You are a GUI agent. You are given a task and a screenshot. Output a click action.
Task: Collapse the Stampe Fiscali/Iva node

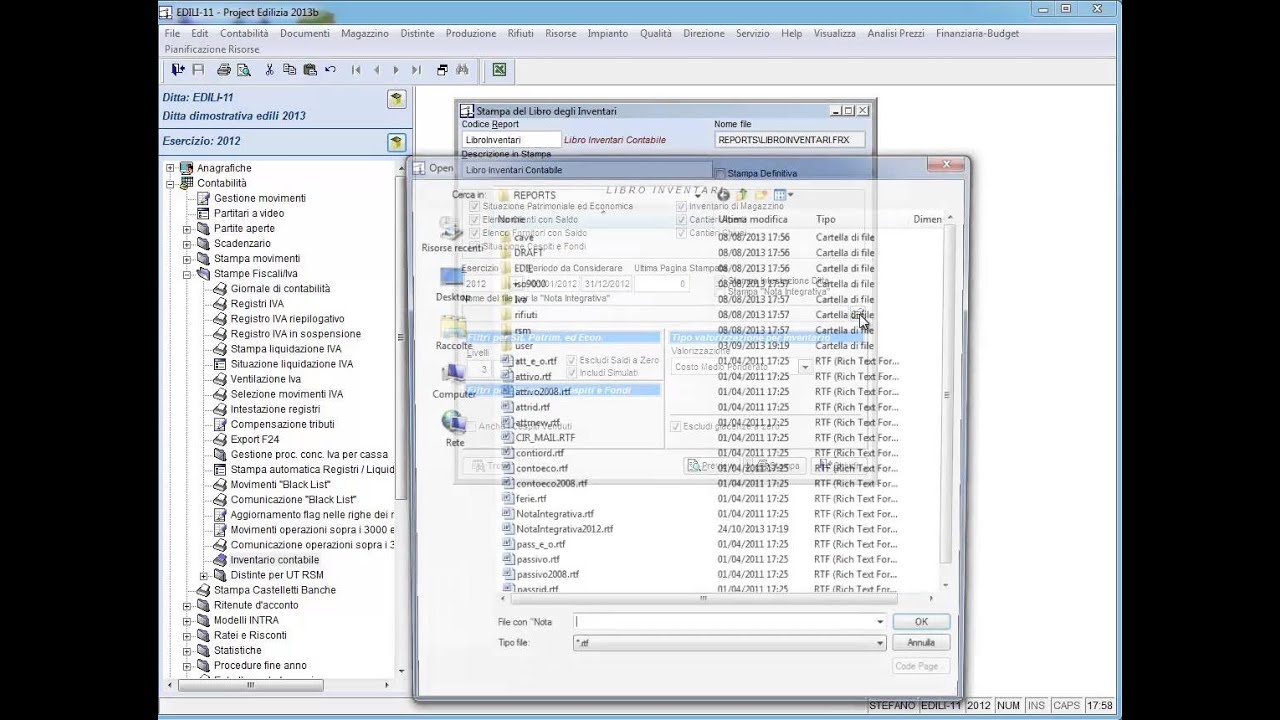pyautogui.click(x=187, y=274)
